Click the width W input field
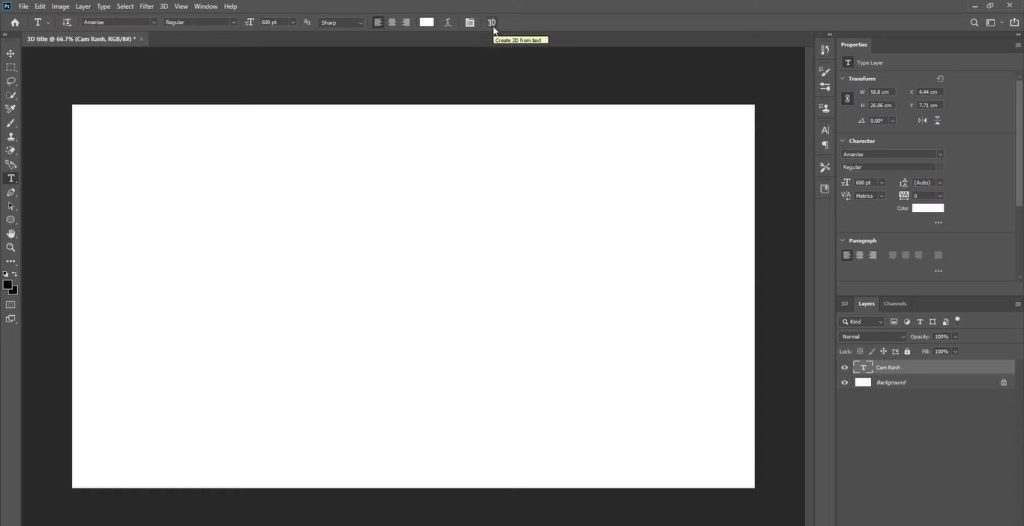This screenshot has width=1024, height=526. [882, 92]
